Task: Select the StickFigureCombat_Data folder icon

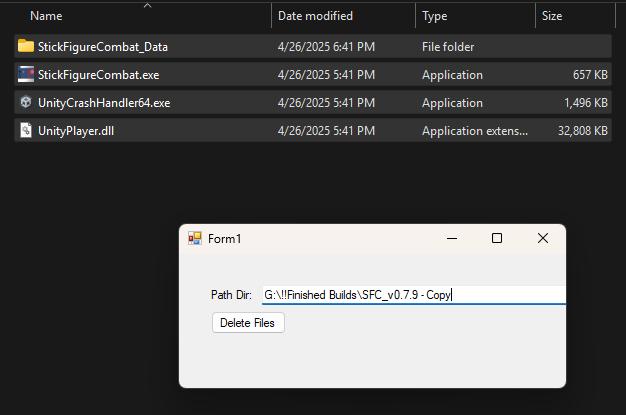Action: 26,46
